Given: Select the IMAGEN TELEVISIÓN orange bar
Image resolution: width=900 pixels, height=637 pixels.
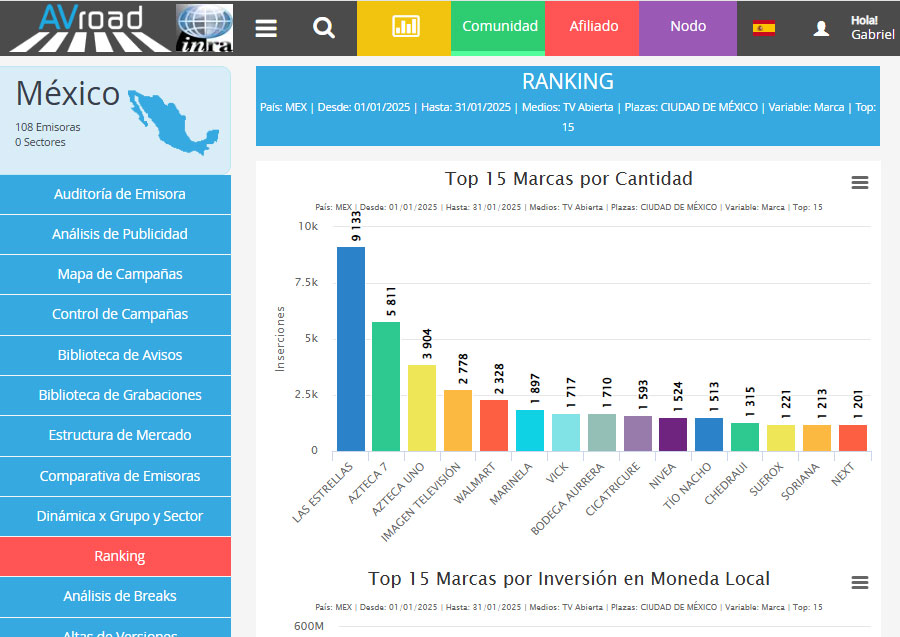Looking at the screenshot, I should click(x=458, y=421).
